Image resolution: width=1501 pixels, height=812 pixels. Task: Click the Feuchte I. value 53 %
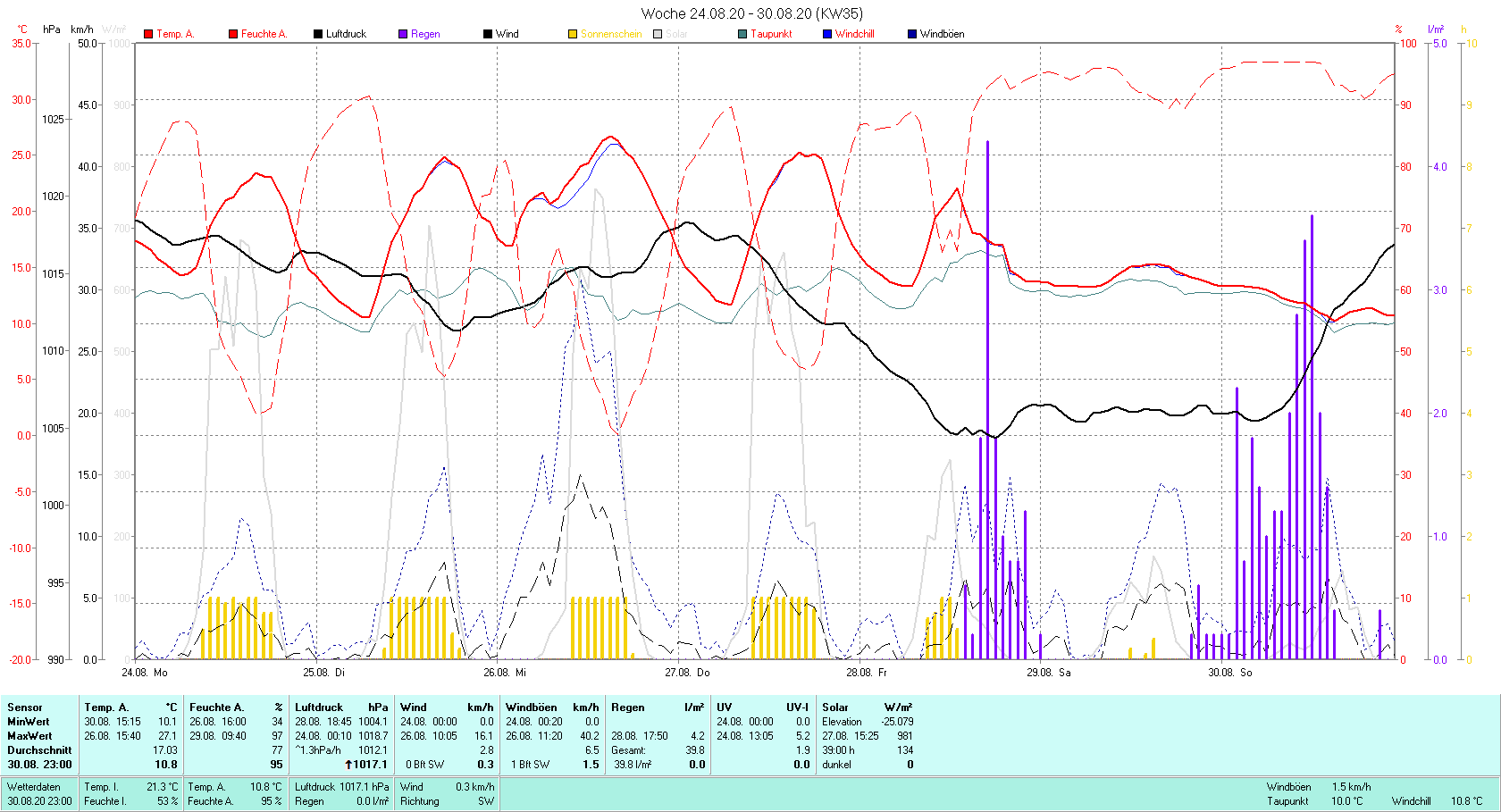[x=167, y=801]
